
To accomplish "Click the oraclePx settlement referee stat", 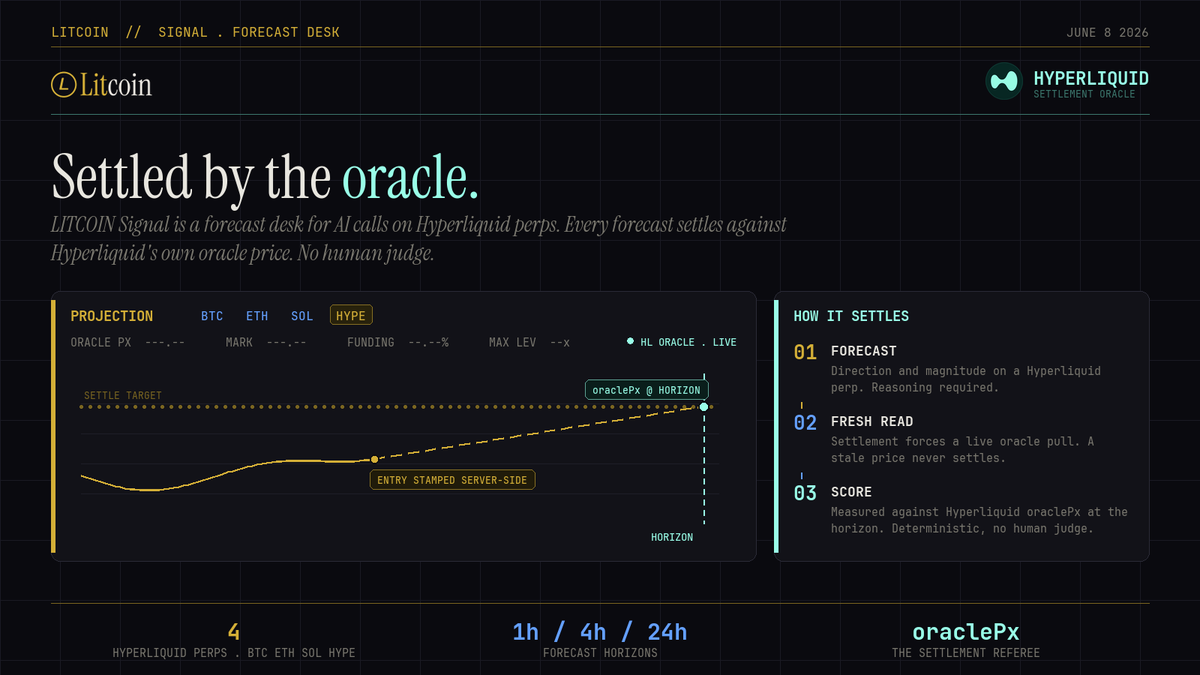I will pos(966,632).
